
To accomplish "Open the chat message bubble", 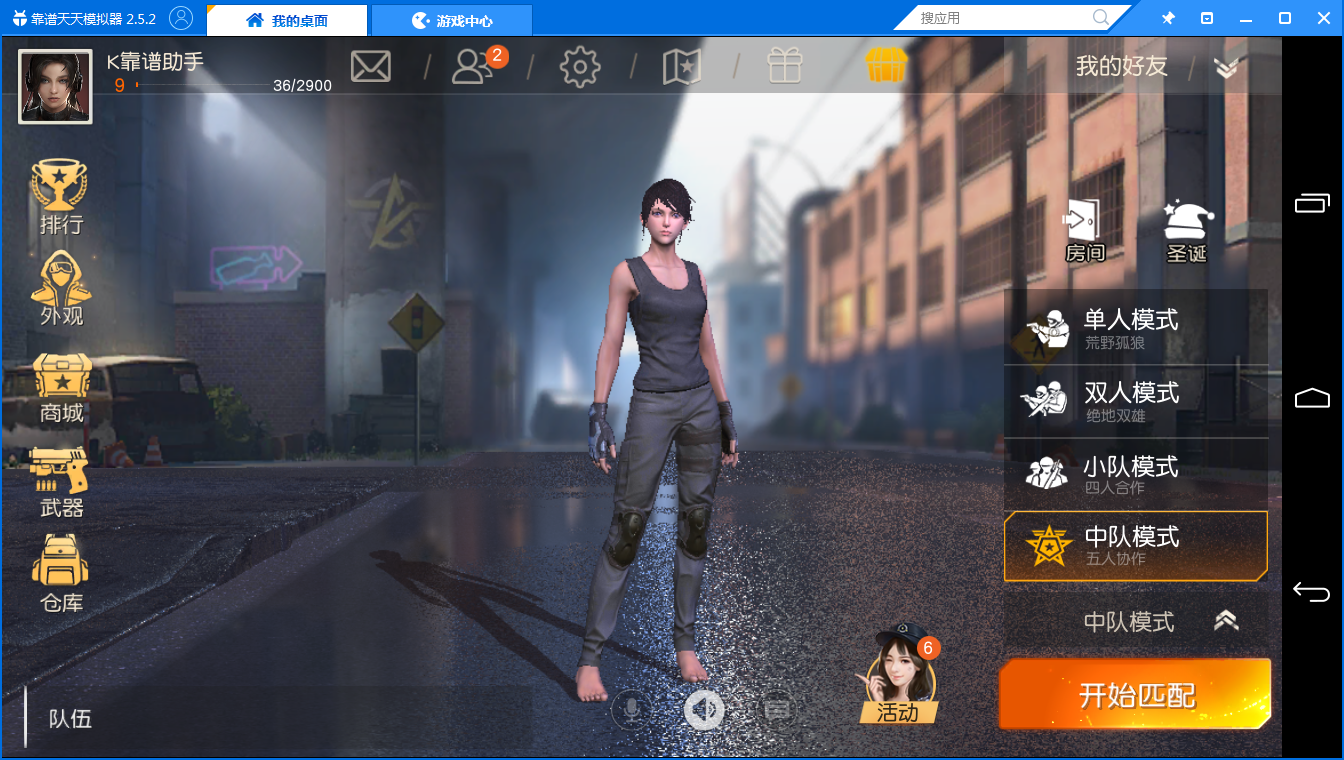I will point(778,709).
